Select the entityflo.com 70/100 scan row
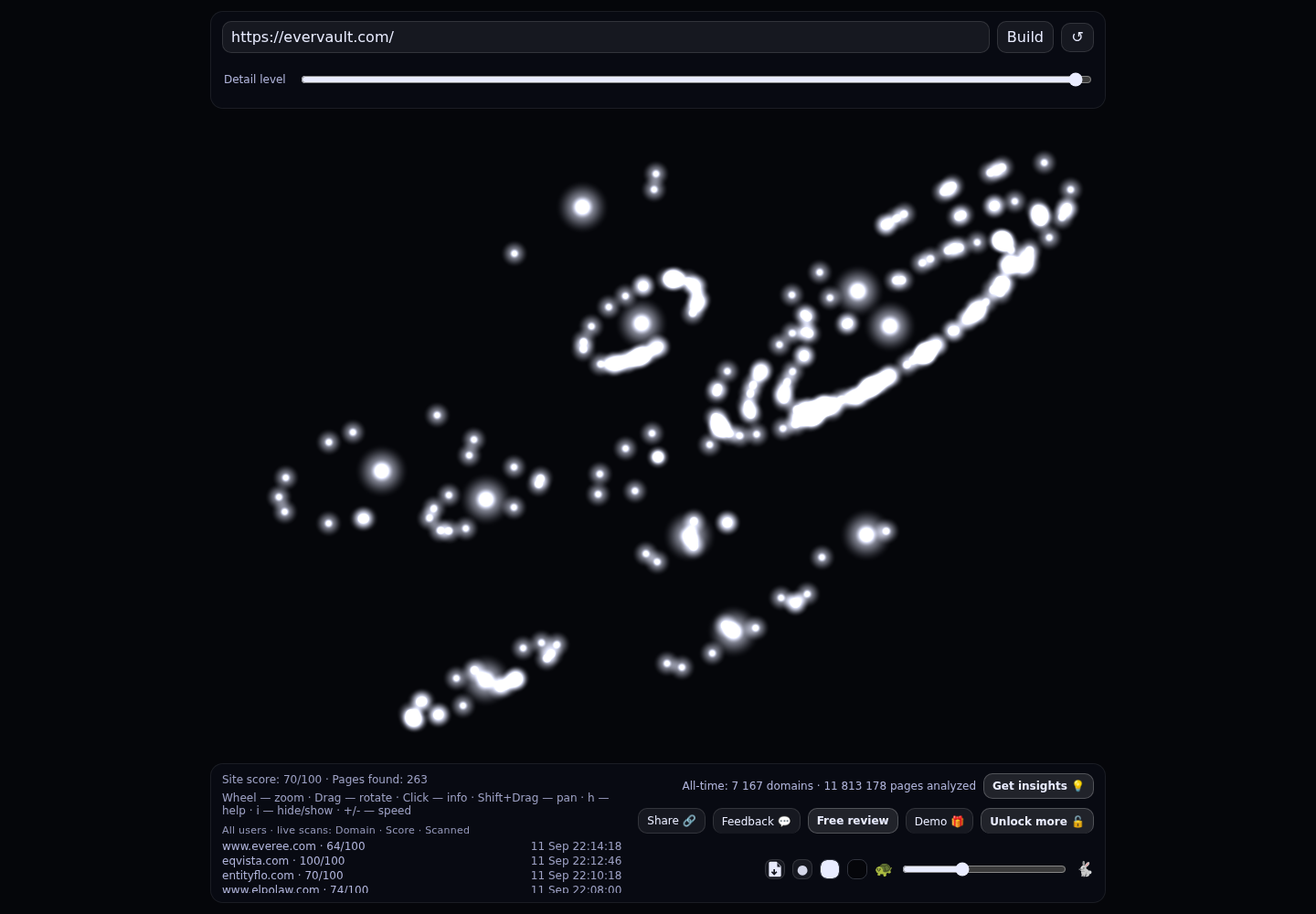Viewport: 1316px width, 914px height. point(421,876)
